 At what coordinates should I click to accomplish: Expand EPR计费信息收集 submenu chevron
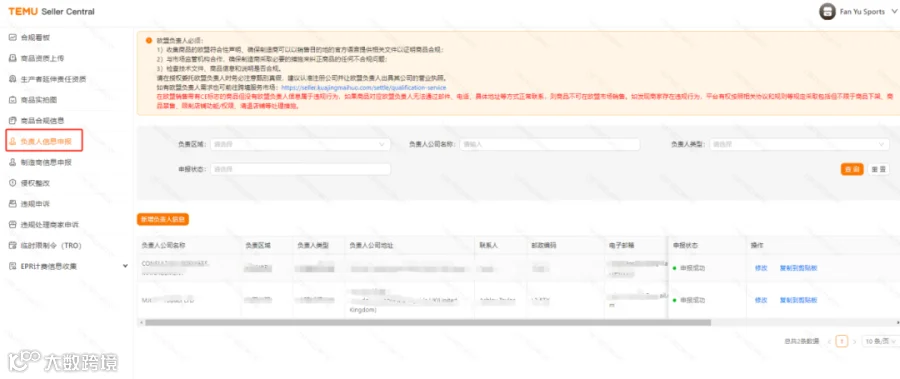[x=125, y=266]
